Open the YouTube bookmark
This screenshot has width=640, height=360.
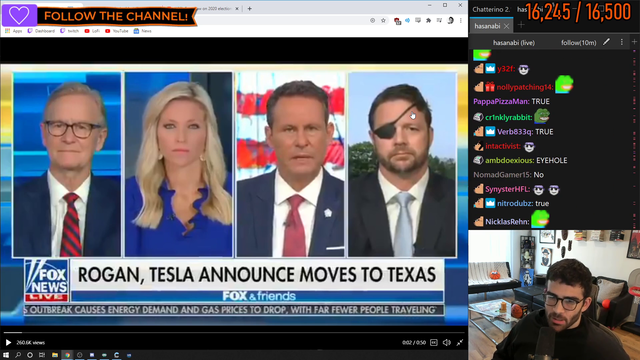116,31
